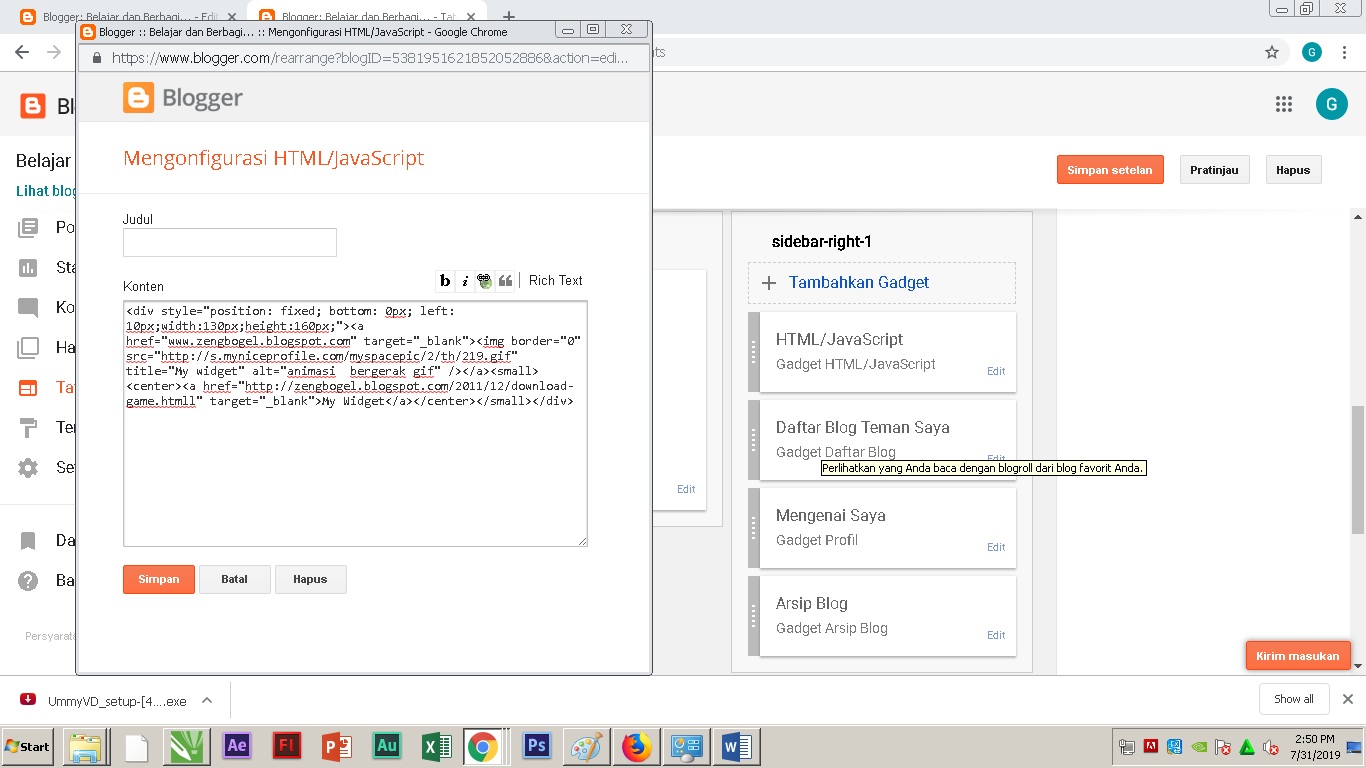Edit the HTML/JavaScript gadget
1366x768 pixels.
tap(996, 371)
